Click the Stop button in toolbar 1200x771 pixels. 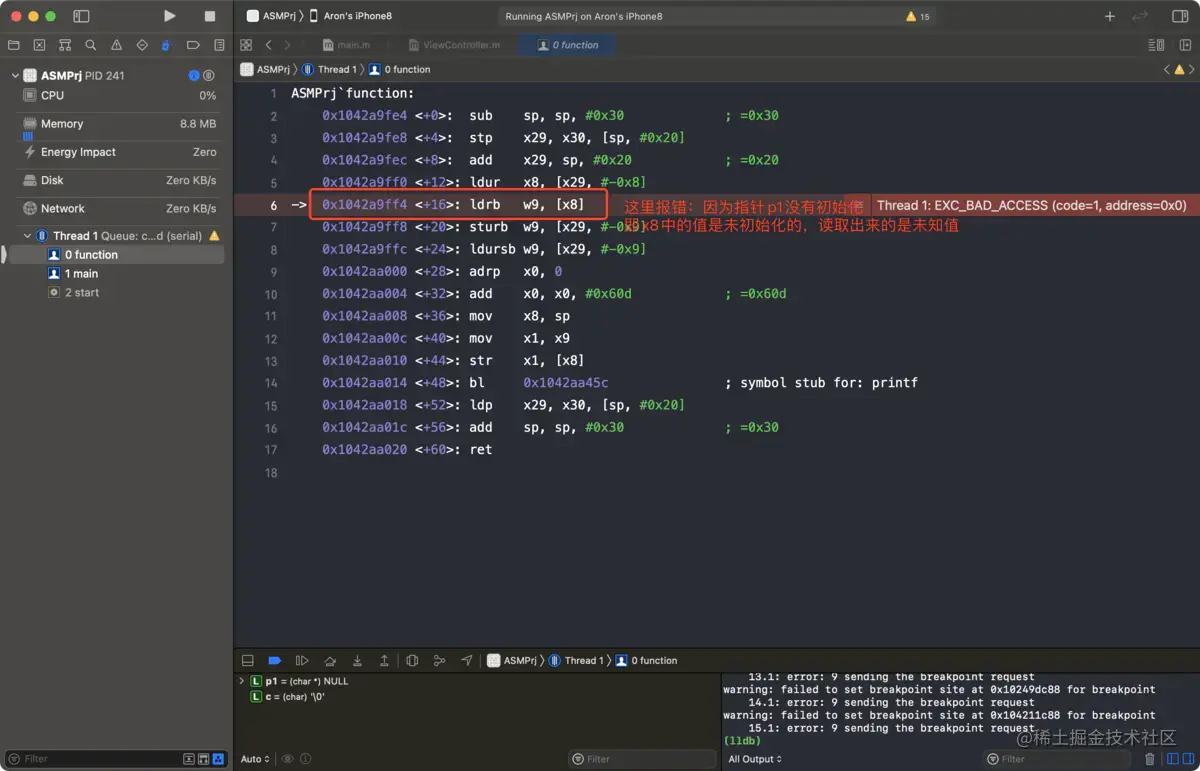(210, 16)
